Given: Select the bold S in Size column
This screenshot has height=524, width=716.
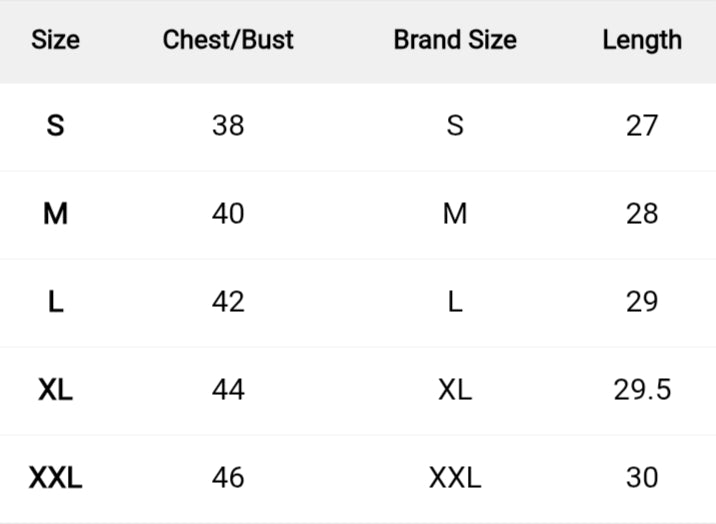Looking at the screenshot, I should pos(55,126).
